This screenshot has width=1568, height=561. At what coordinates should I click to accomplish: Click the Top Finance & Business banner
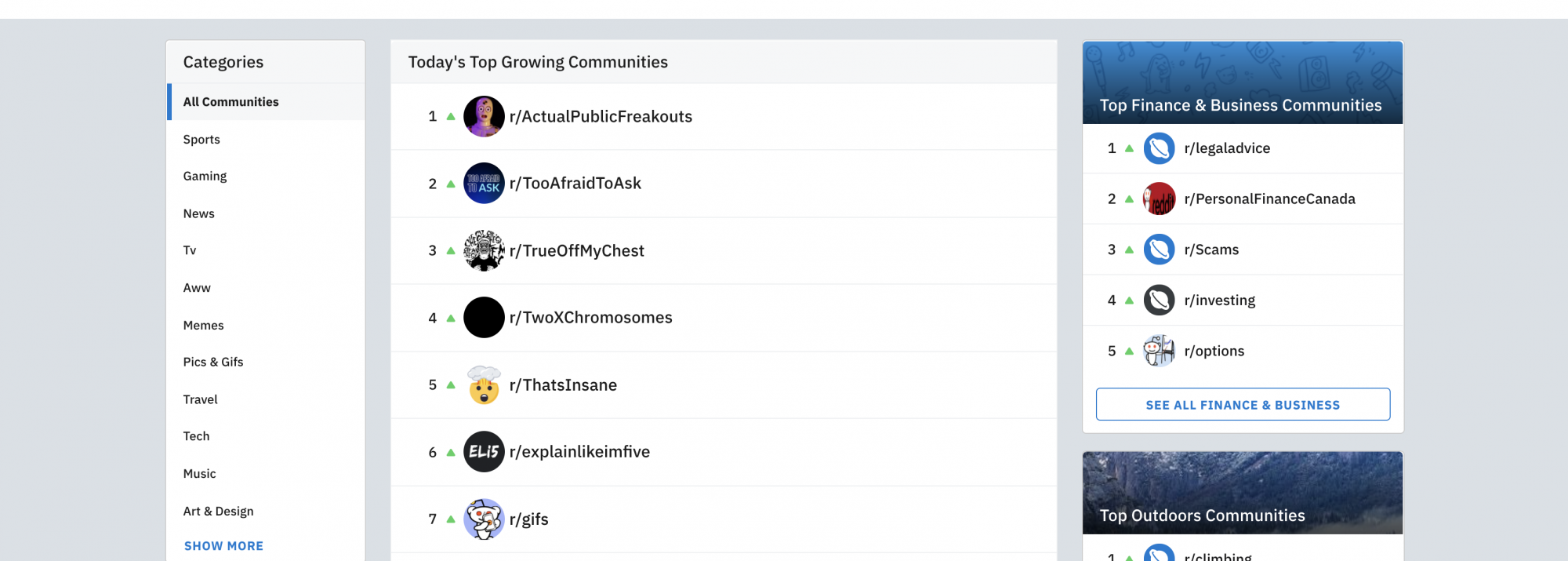[1242, 83]
